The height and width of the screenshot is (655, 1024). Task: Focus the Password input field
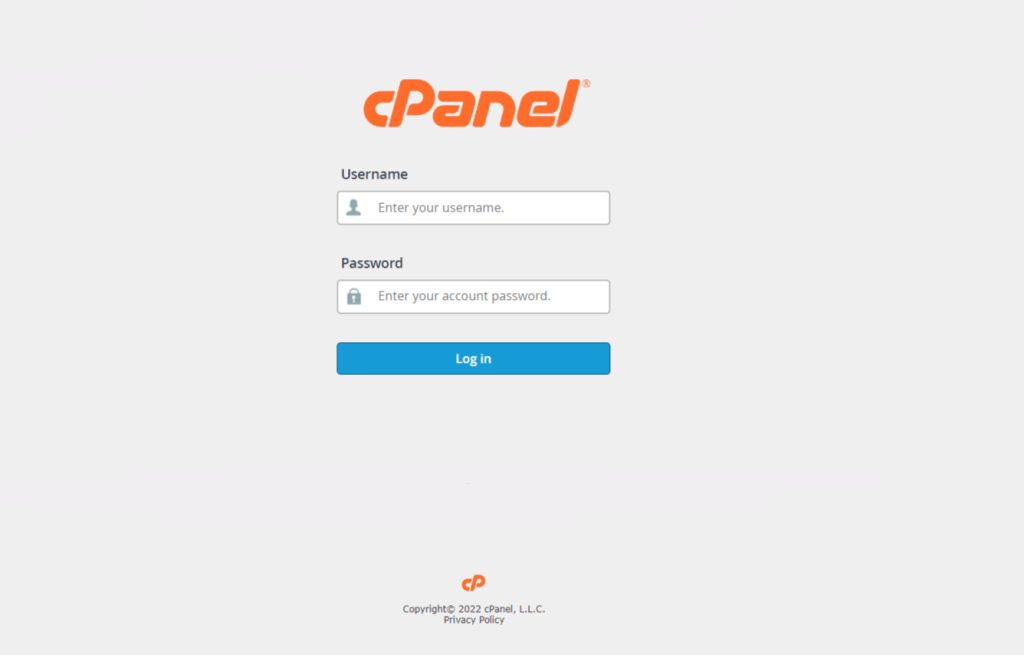473,296
